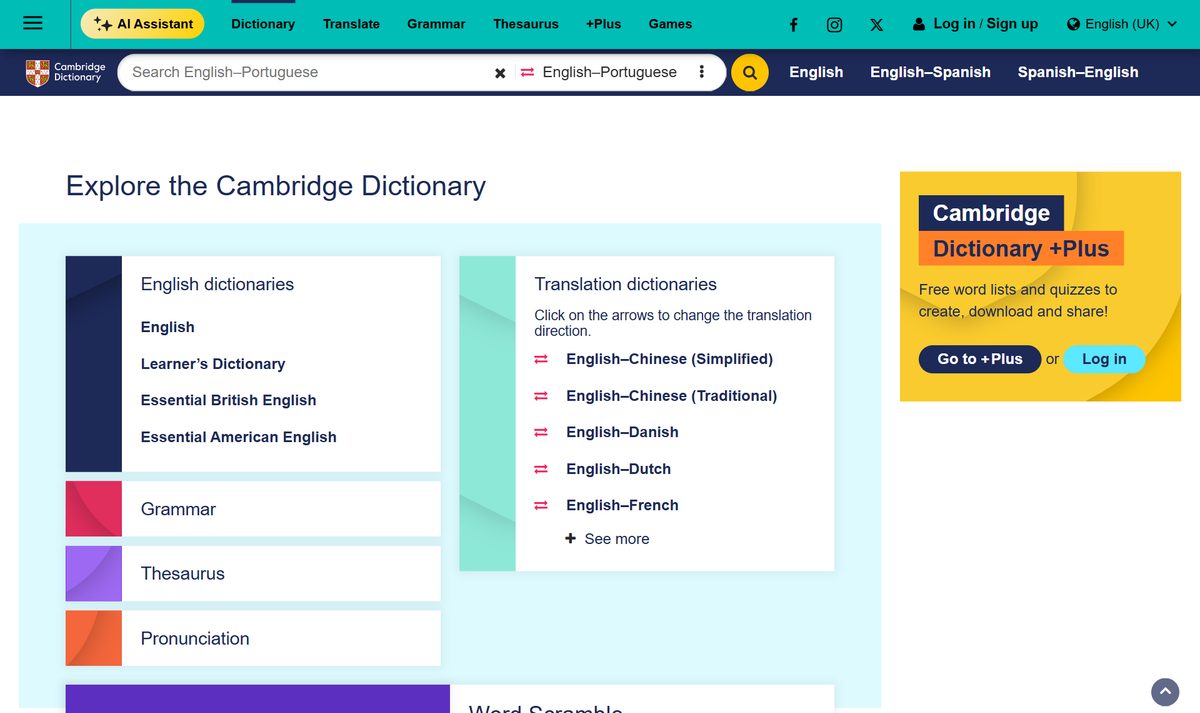Screen dimensions: 1200x713
Task: Swap direction arrows for English–Chinese (Simplified)
Action: click(541, 359)
